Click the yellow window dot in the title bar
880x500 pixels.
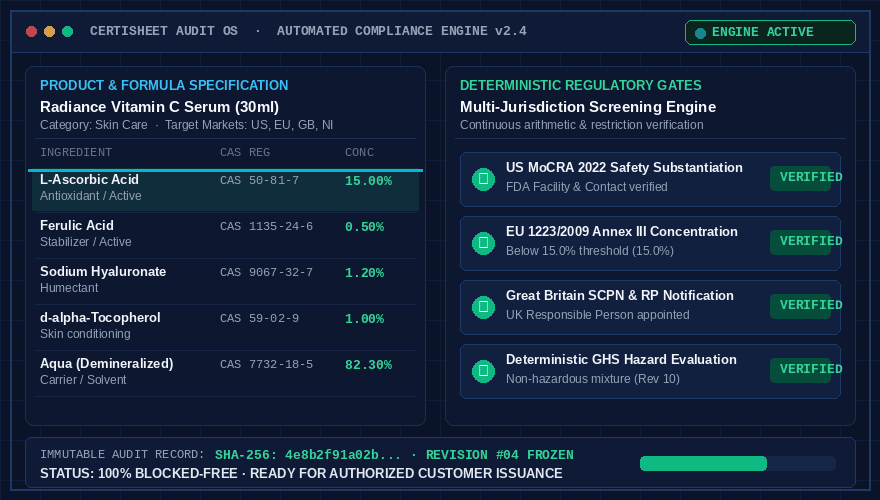(49, 31)
